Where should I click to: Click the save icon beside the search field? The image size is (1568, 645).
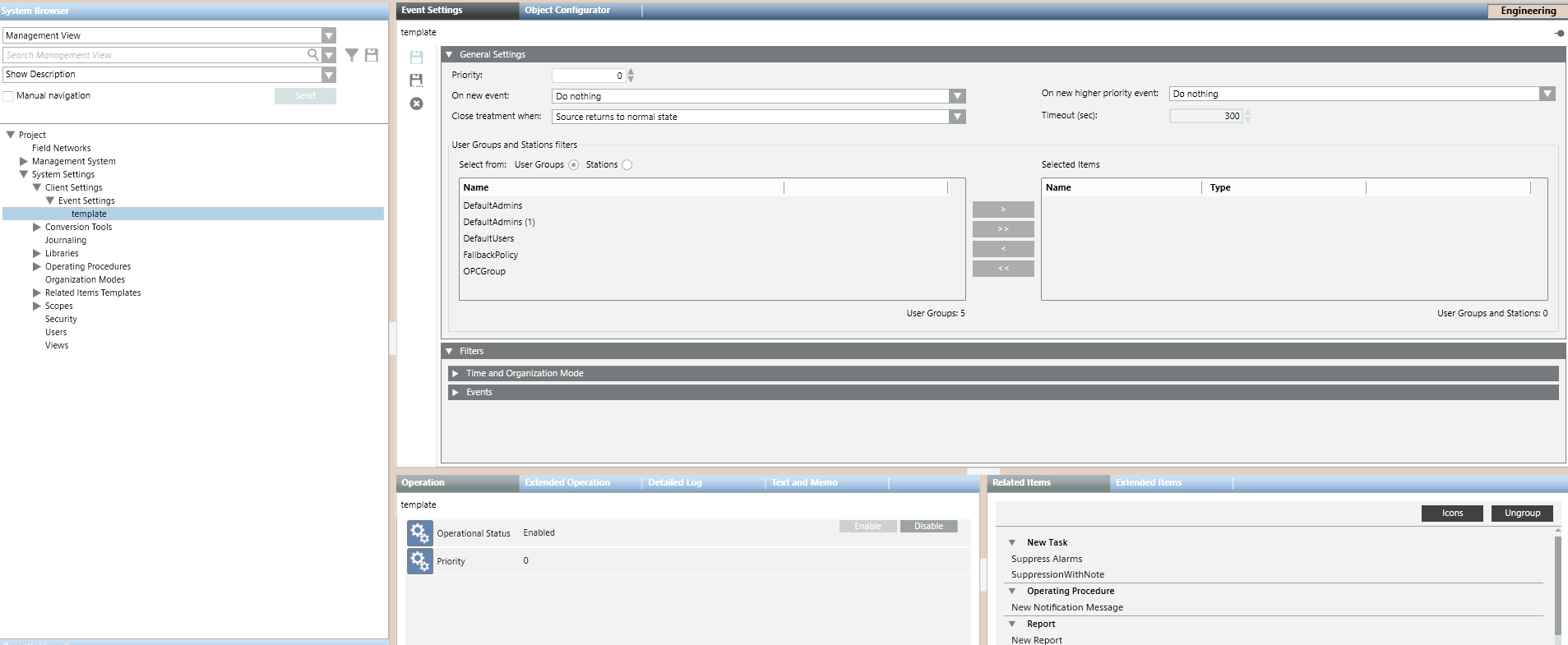pyautogui.click(x=372, y=55)
